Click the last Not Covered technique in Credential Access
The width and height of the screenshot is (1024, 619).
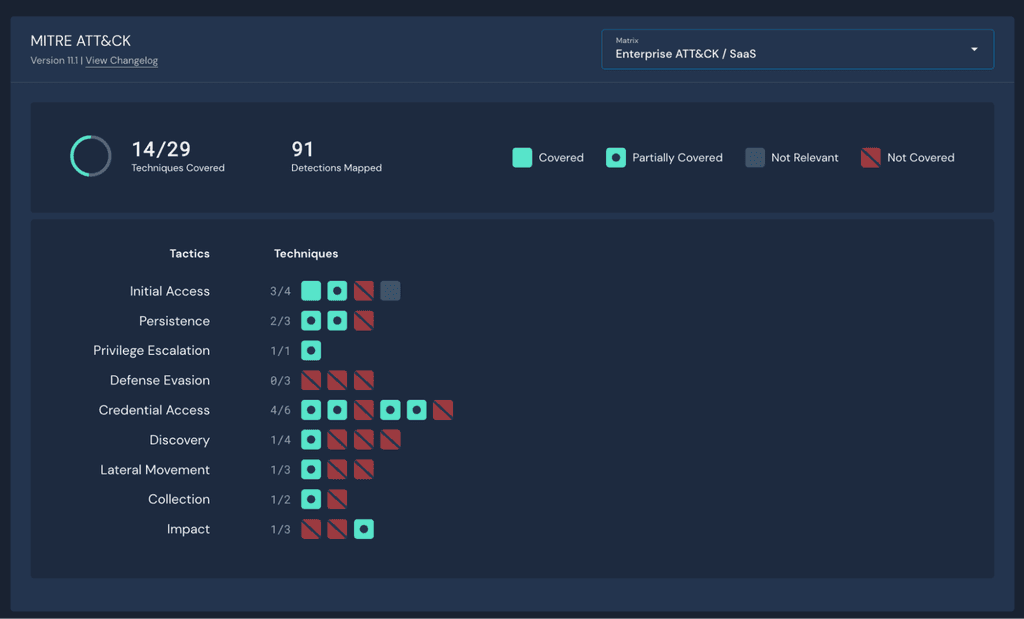443,409
